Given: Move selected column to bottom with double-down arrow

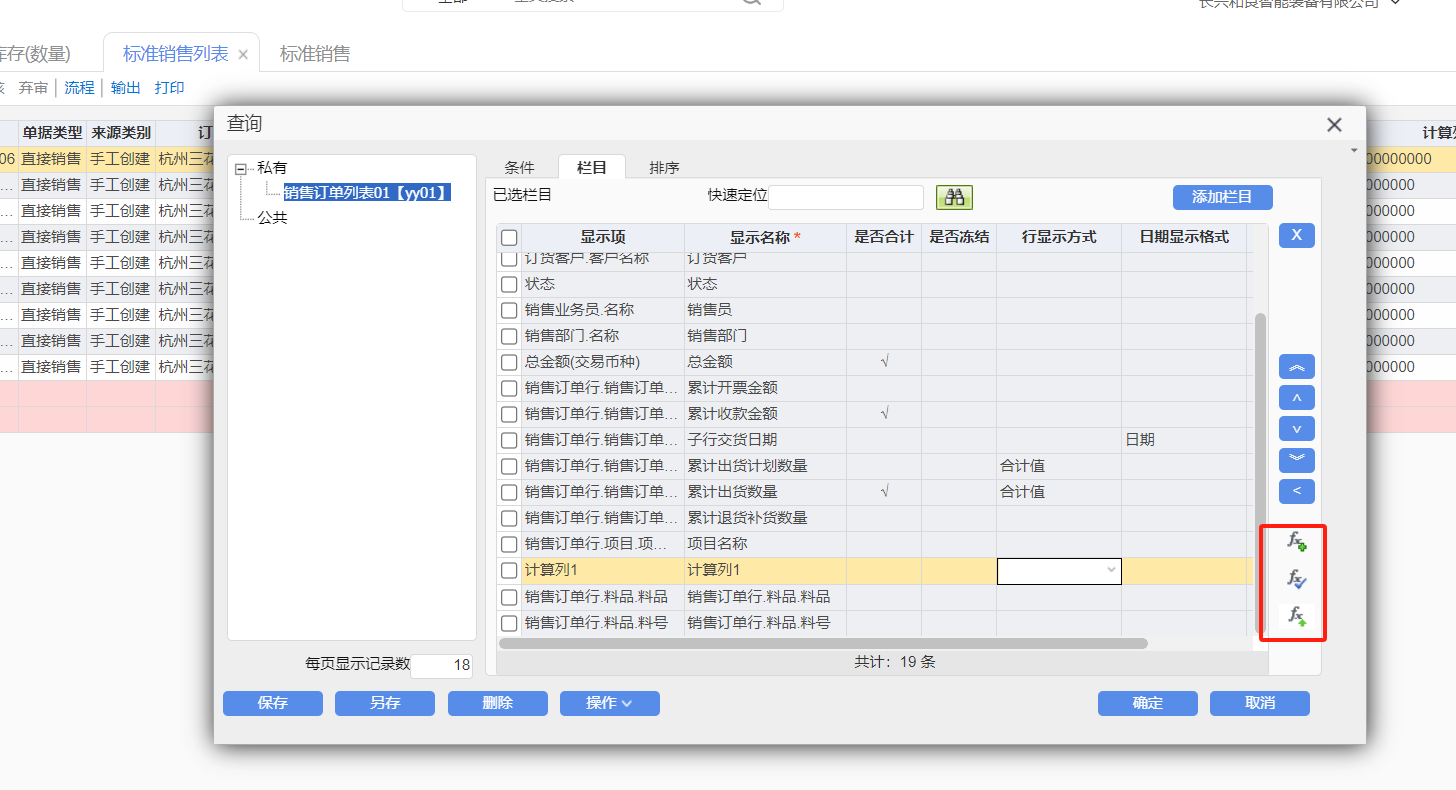Looking at the screenshot, I should coord(1297,460).
